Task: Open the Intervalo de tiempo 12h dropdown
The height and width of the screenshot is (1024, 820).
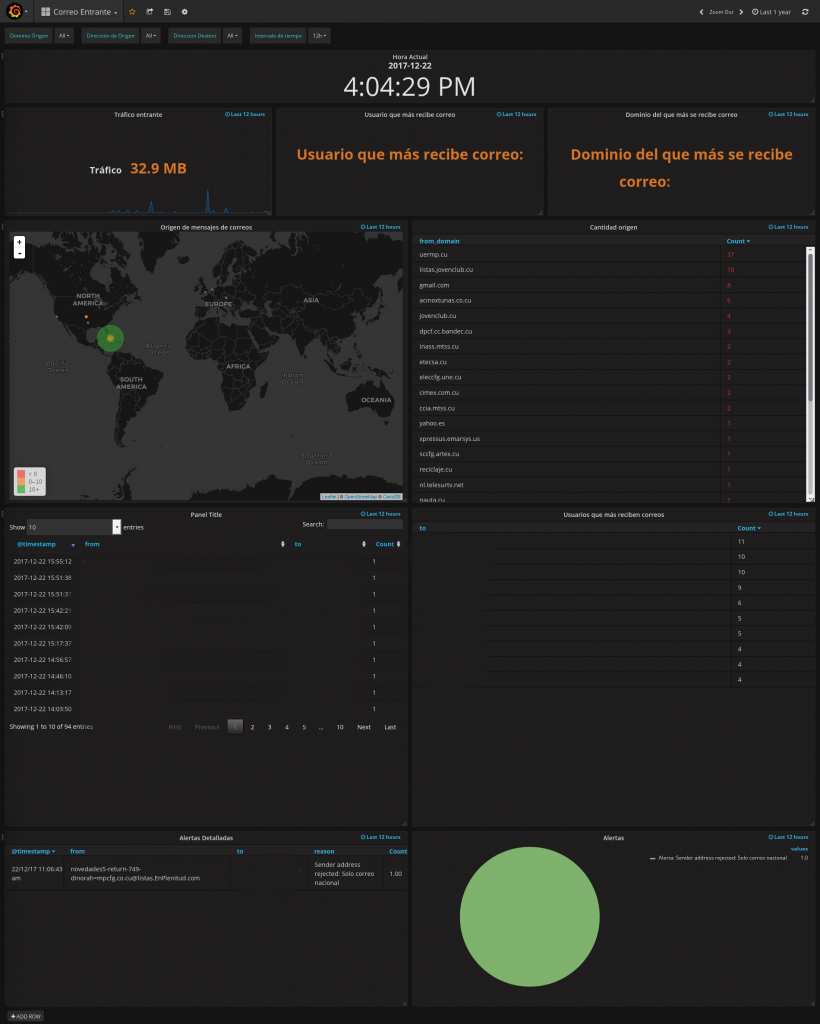Action: 319,36
